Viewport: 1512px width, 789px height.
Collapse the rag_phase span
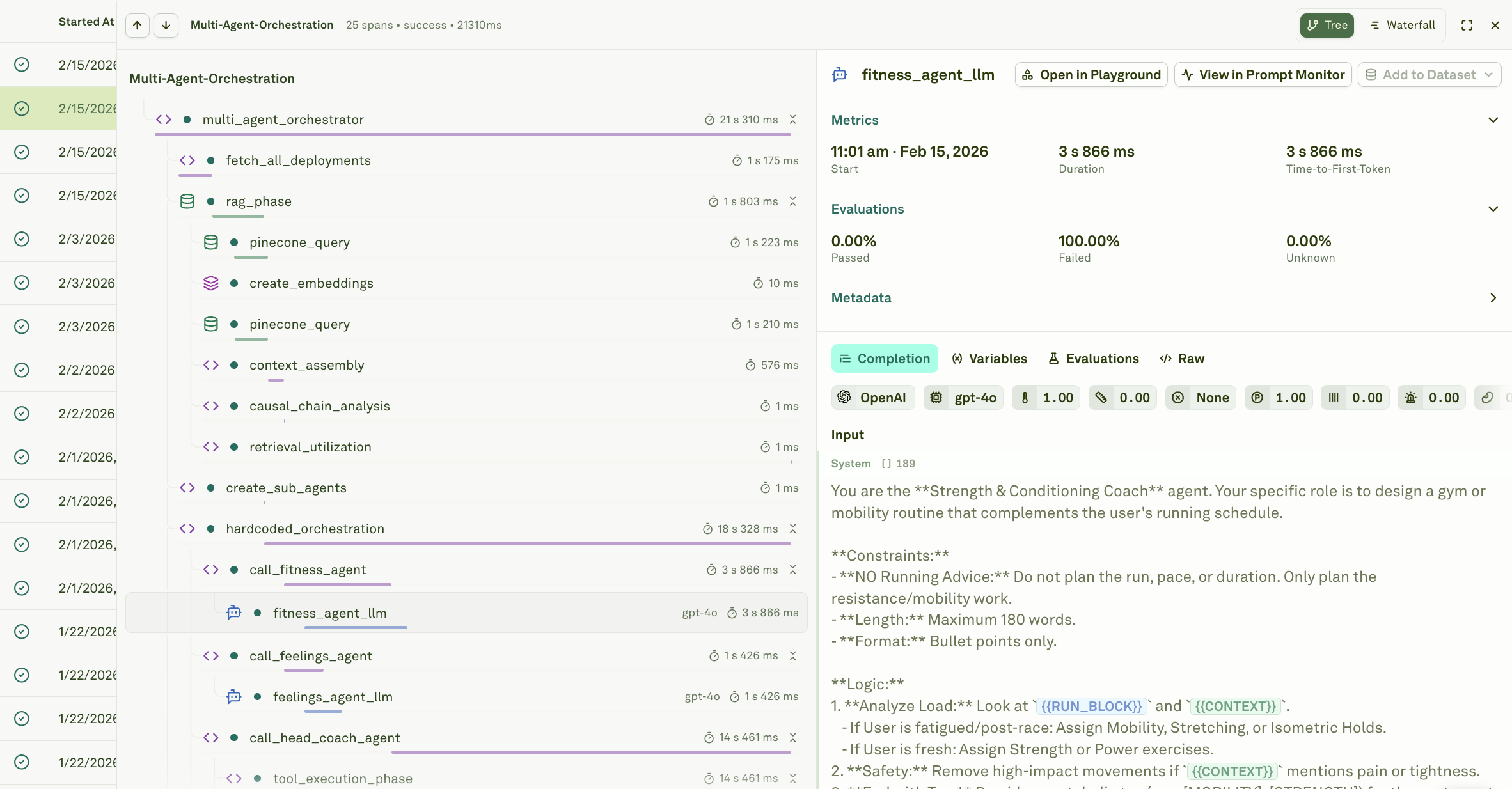[793, 201]
